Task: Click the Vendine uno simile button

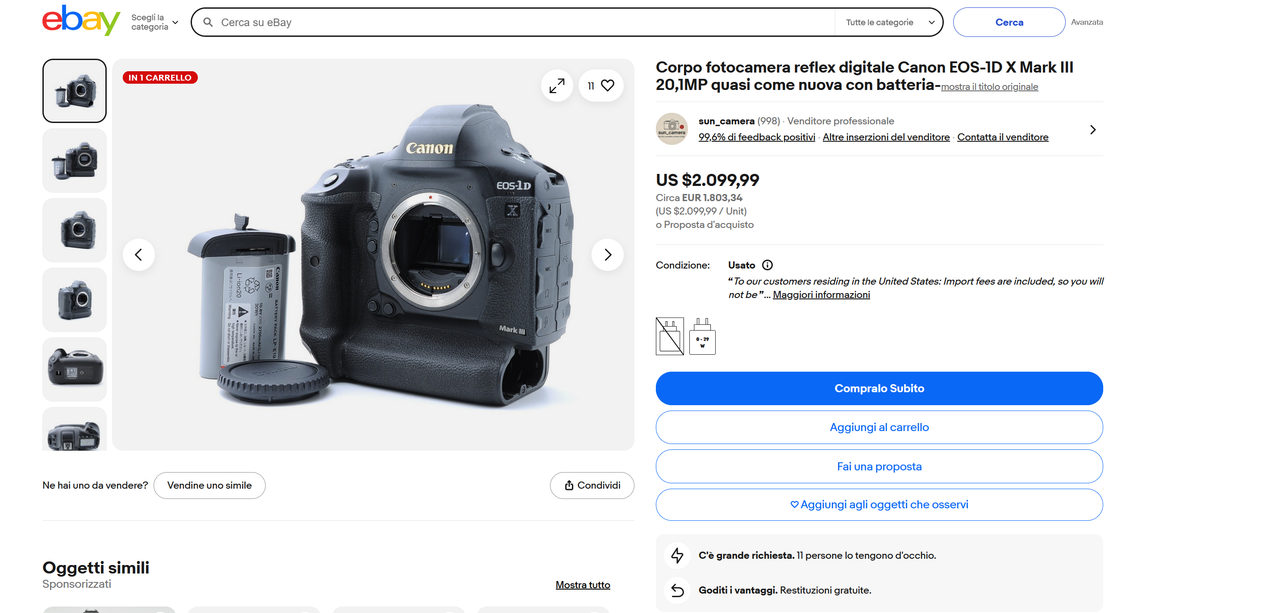Action: pyautogui.click(x=210, y=485)
